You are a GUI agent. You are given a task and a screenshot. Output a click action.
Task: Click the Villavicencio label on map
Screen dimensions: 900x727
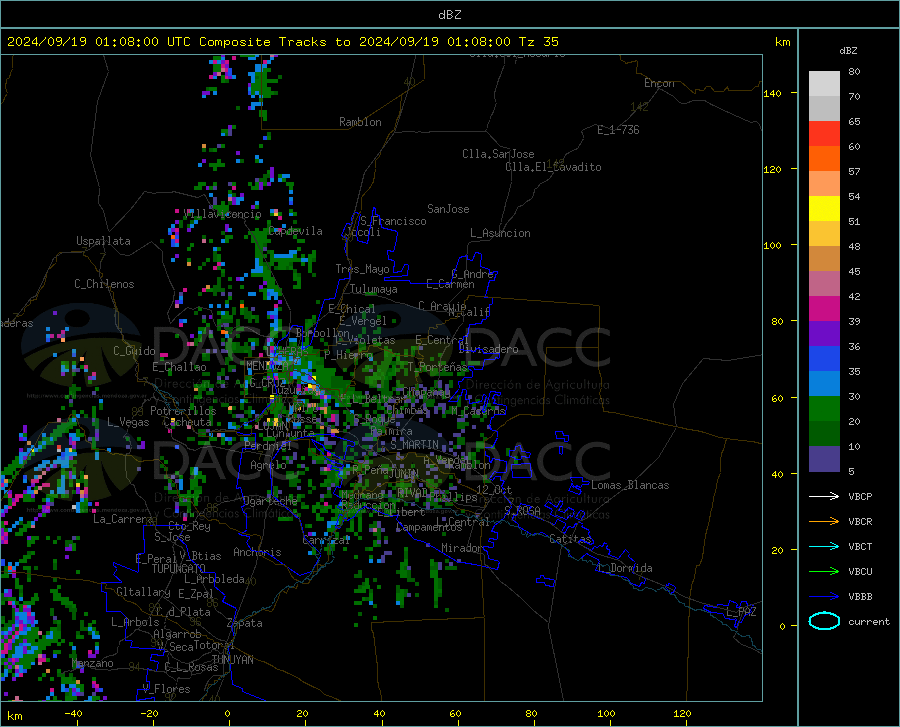(x=223, y=214)
